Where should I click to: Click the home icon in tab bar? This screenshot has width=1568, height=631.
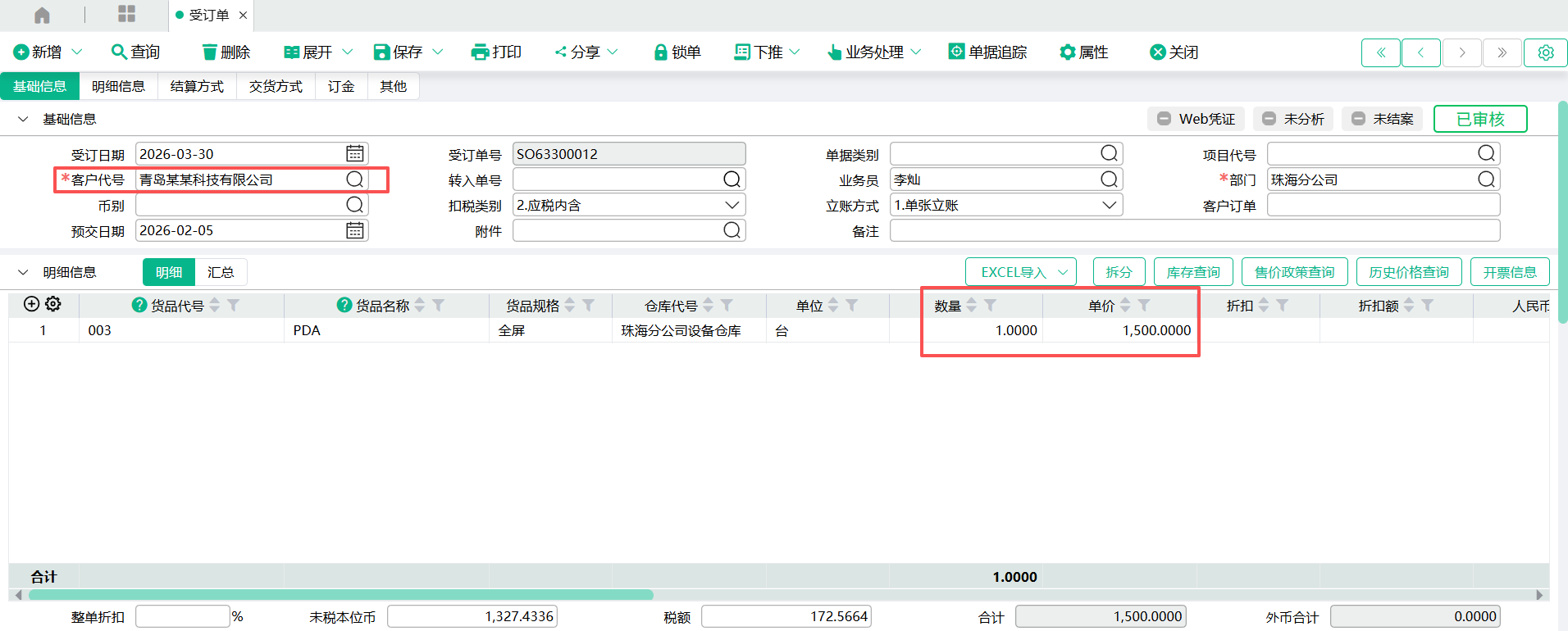(42, 15)
